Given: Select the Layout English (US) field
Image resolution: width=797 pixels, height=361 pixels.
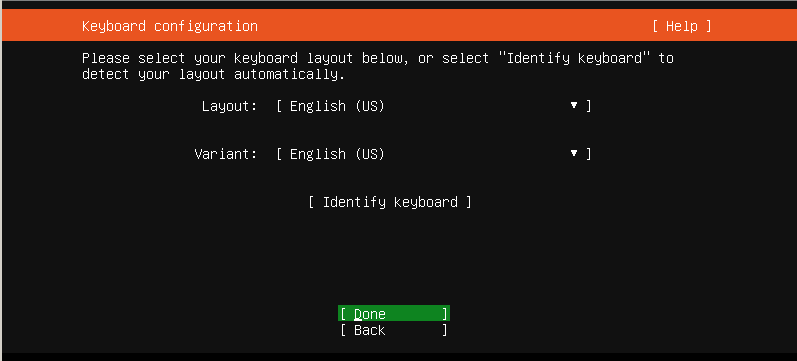Looking at the screenshot, I should 434,106.
